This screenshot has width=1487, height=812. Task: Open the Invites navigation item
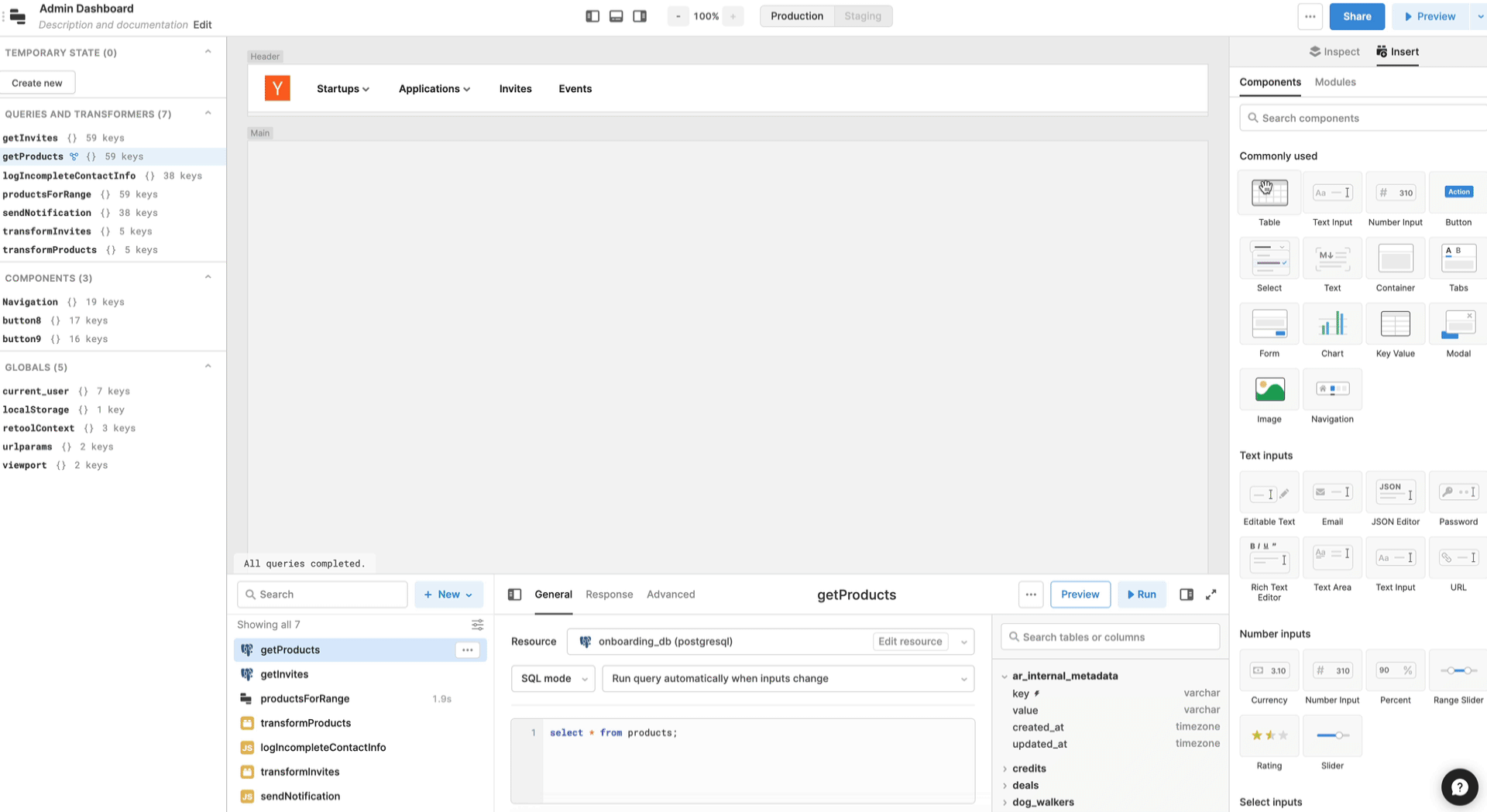pos(515,89)
